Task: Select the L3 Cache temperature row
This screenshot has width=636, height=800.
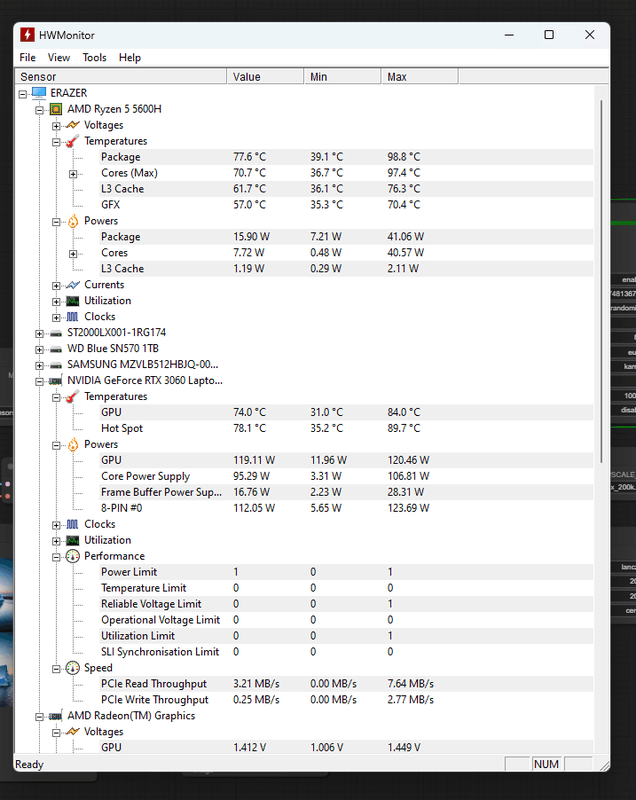Action: pos(346,189)
